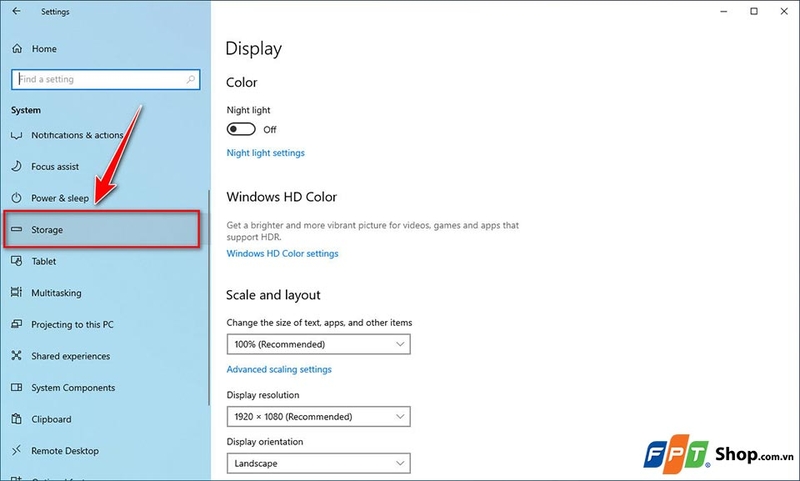The width and height of the screenshot is (800, 481).
Task: Click the Find a setting search box
Action: coord(106,80)
